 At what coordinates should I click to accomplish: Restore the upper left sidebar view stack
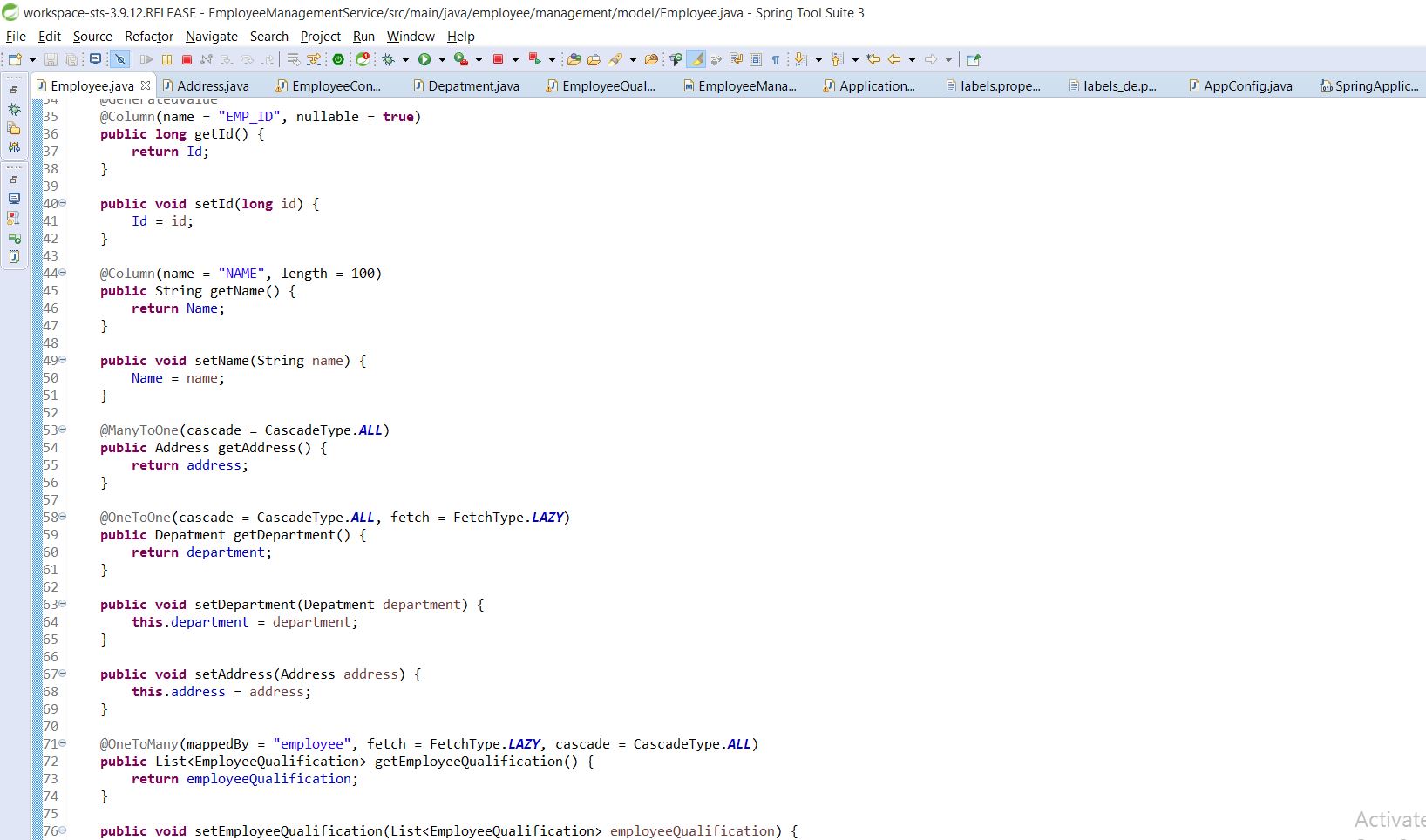click(14, 90)
